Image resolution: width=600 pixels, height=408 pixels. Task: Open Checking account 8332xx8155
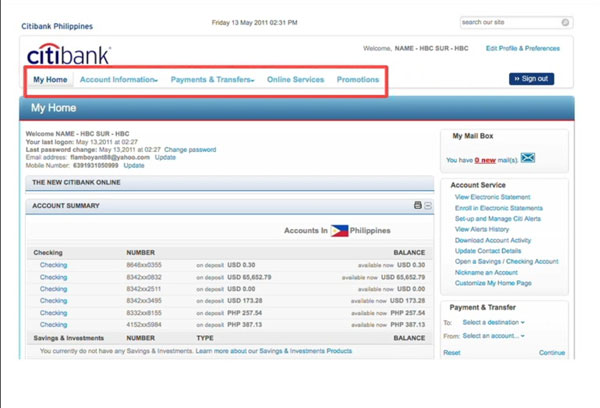point(53,313)
